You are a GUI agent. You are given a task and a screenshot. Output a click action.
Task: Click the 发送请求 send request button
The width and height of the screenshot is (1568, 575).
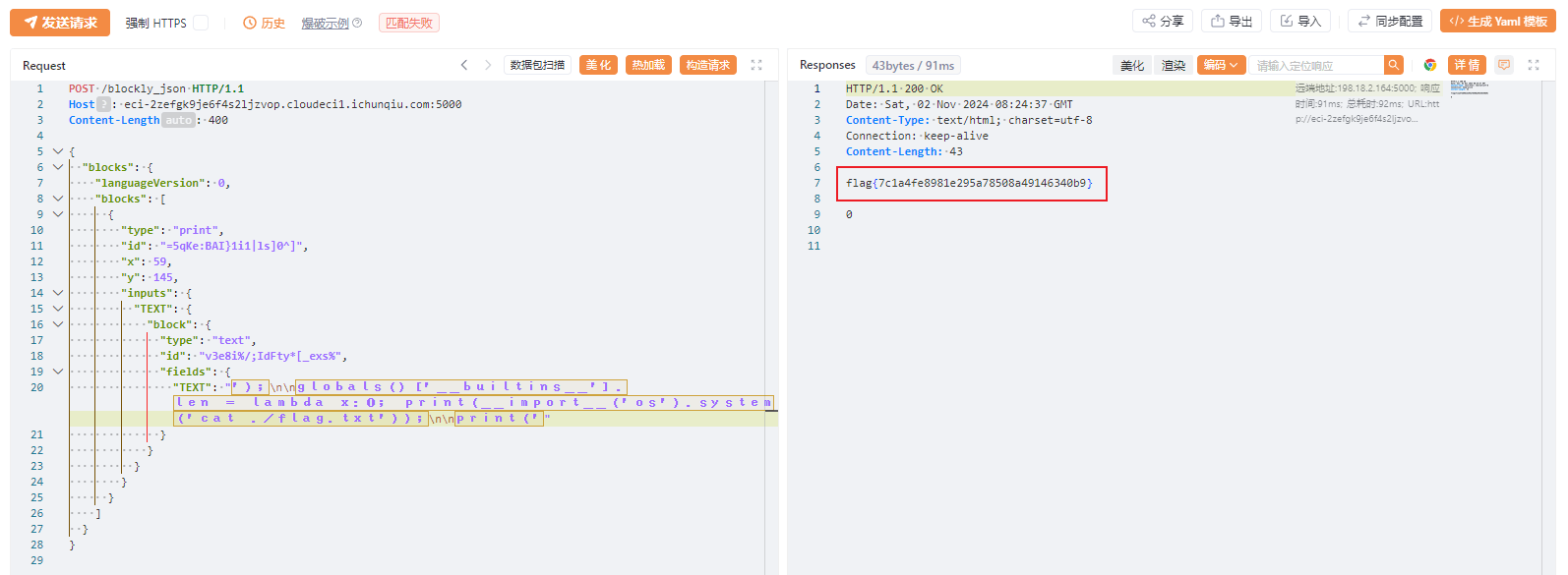pos(60,23)
